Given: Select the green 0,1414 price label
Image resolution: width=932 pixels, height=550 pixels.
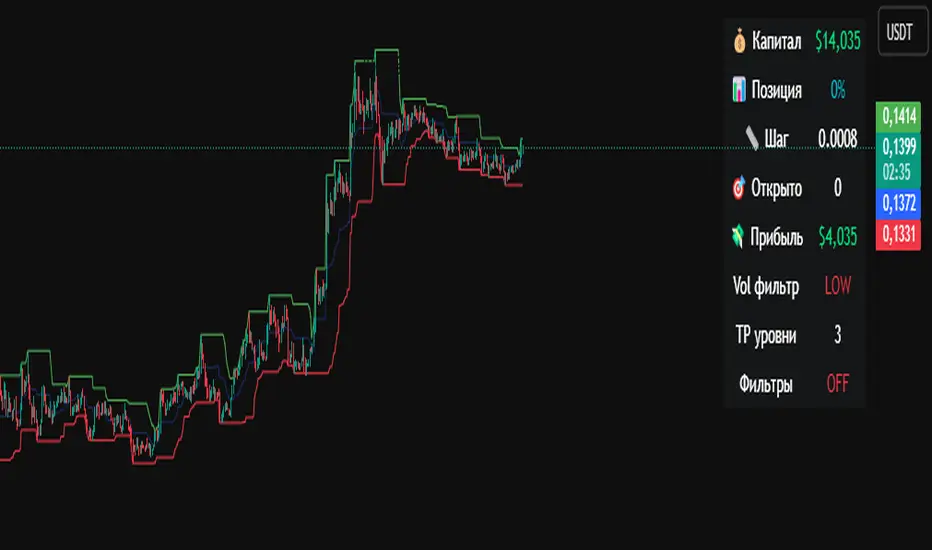Looking at the screenshot, I should pos(899,117).
